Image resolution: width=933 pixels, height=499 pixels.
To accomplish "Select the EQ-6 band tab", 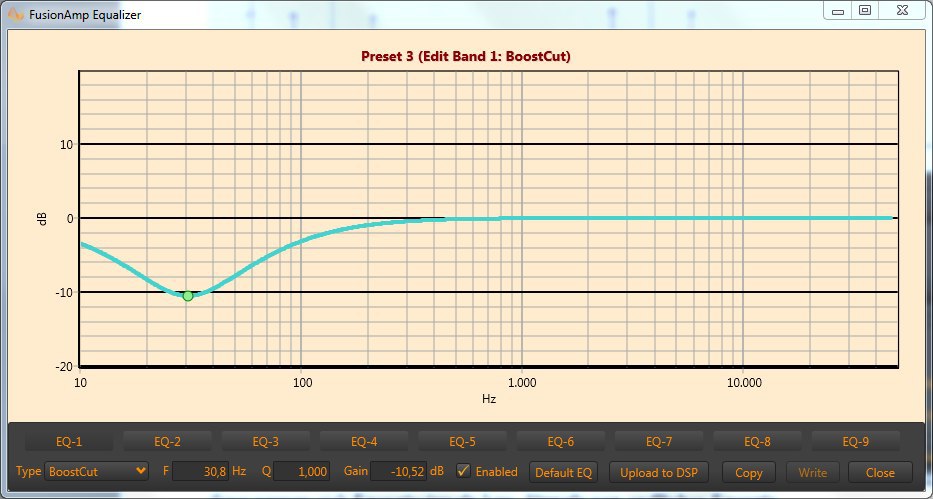I will click(561, 442).
